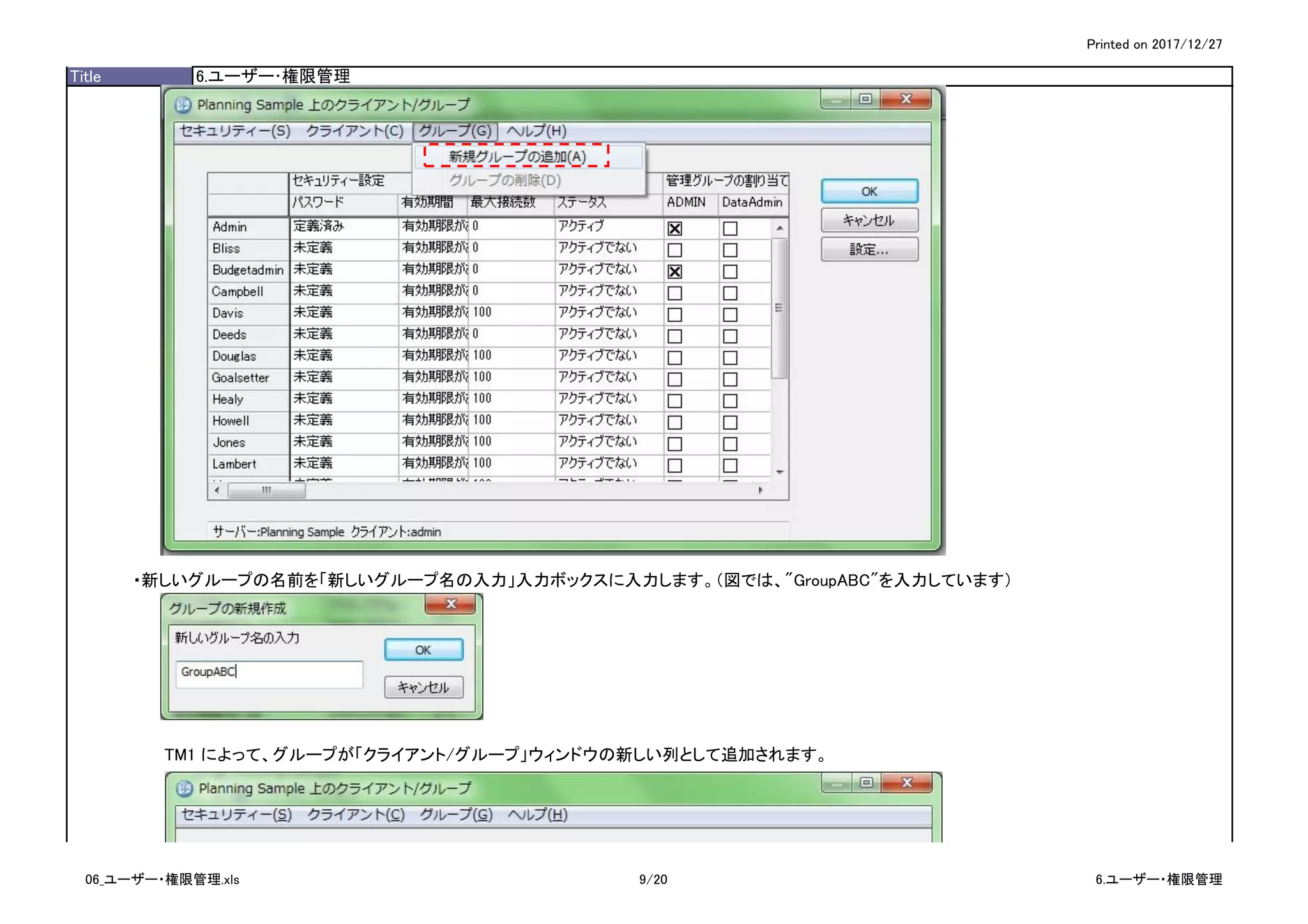Click Planning Sample app icon in upper titlebar
The height and width of the screenshot is (924, 1308).
183,105
